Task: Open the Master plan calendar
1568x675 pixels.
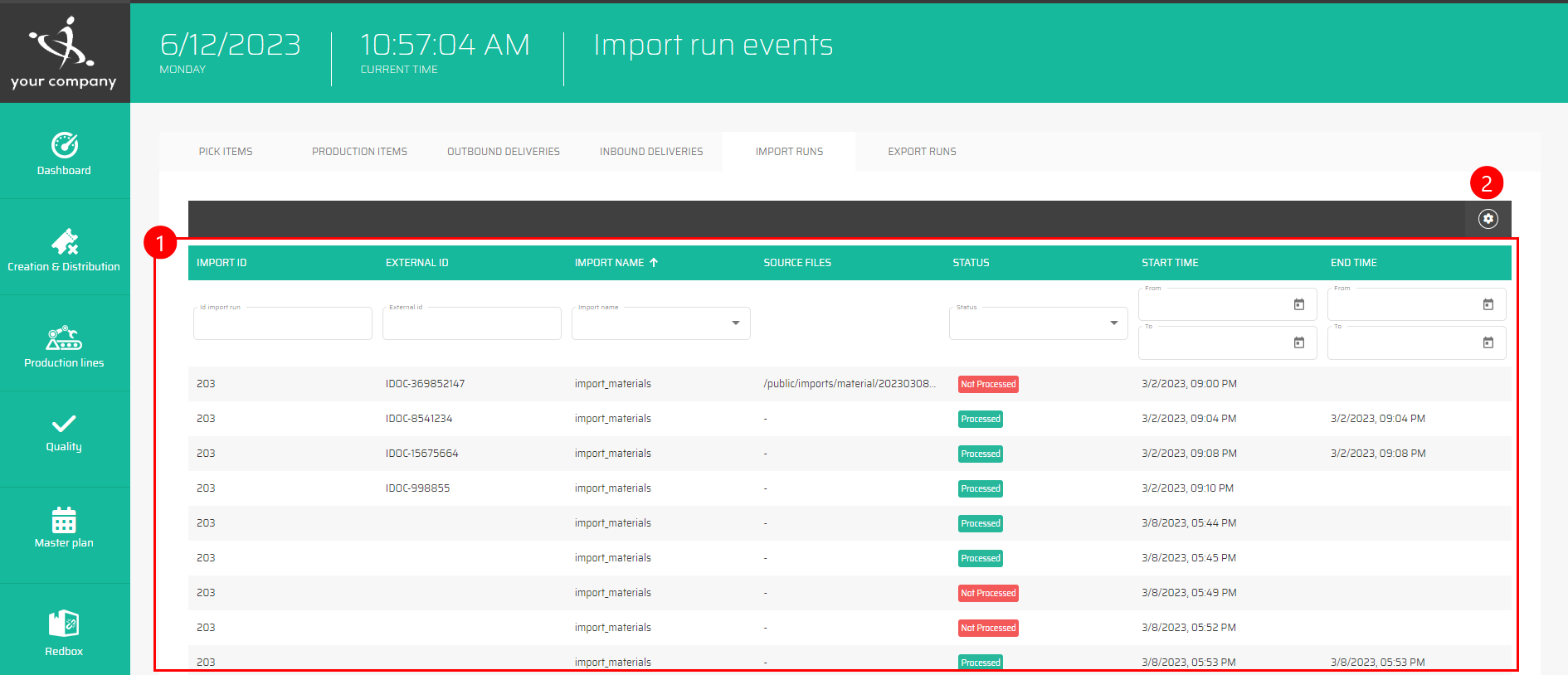Action: [x=64, y=527]
